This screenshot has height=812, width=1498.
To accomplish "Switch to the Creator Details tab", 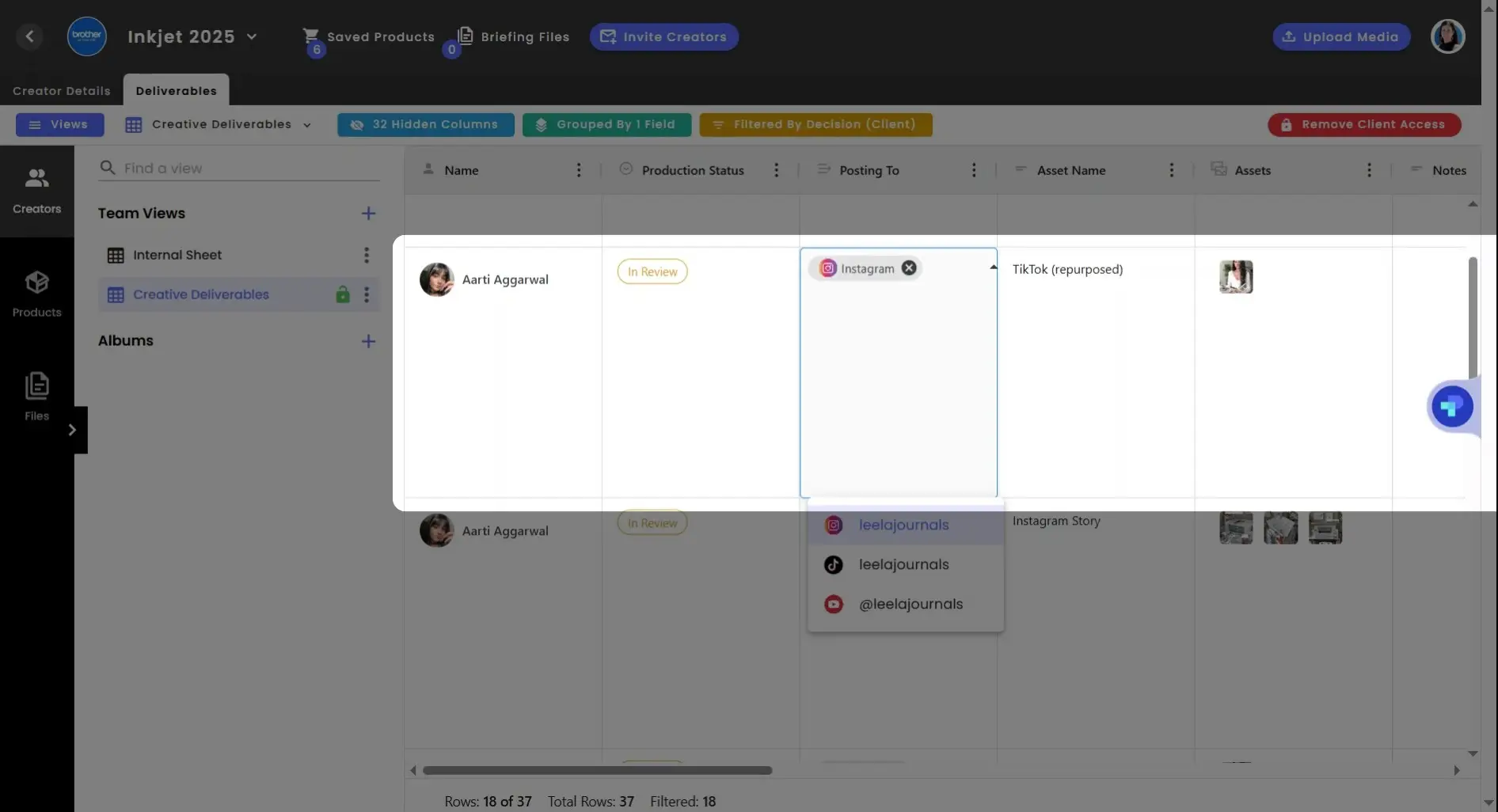I will pos(61,90).
